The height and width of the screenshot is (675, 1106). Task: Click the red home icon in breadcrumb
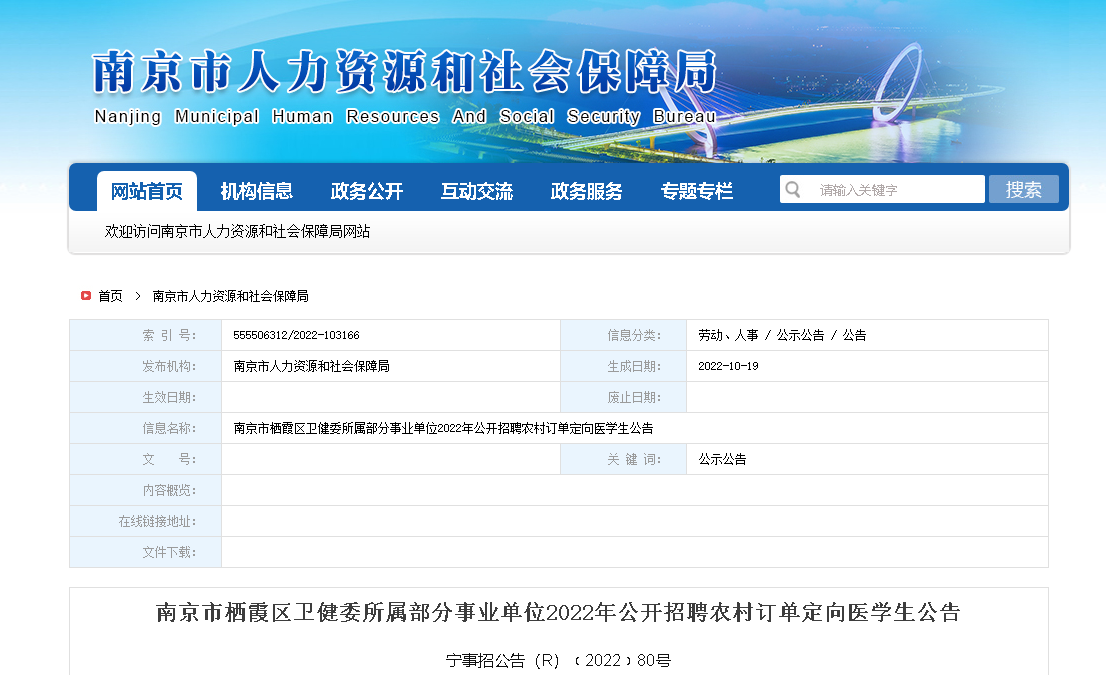[x=86, y=296]
